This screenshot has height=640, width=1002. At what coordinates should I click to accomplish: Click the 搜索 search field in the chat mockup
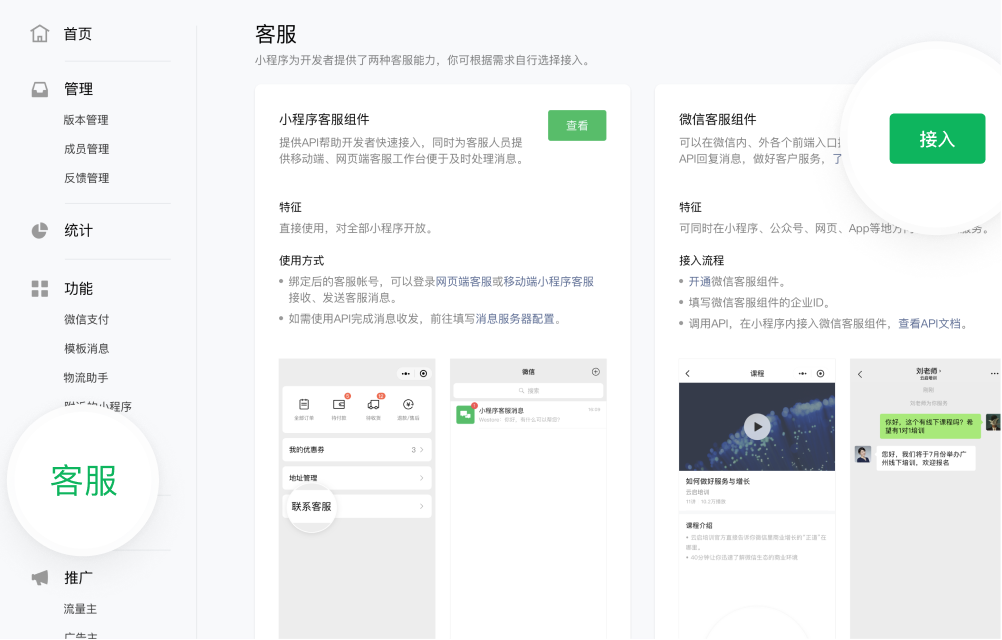528,390
